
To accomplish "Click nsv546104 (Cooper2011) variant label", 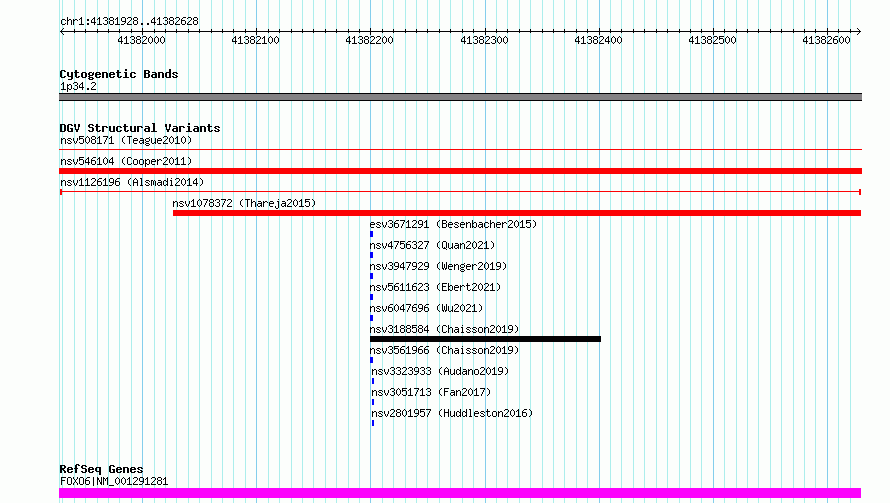I will click(126, 161).
